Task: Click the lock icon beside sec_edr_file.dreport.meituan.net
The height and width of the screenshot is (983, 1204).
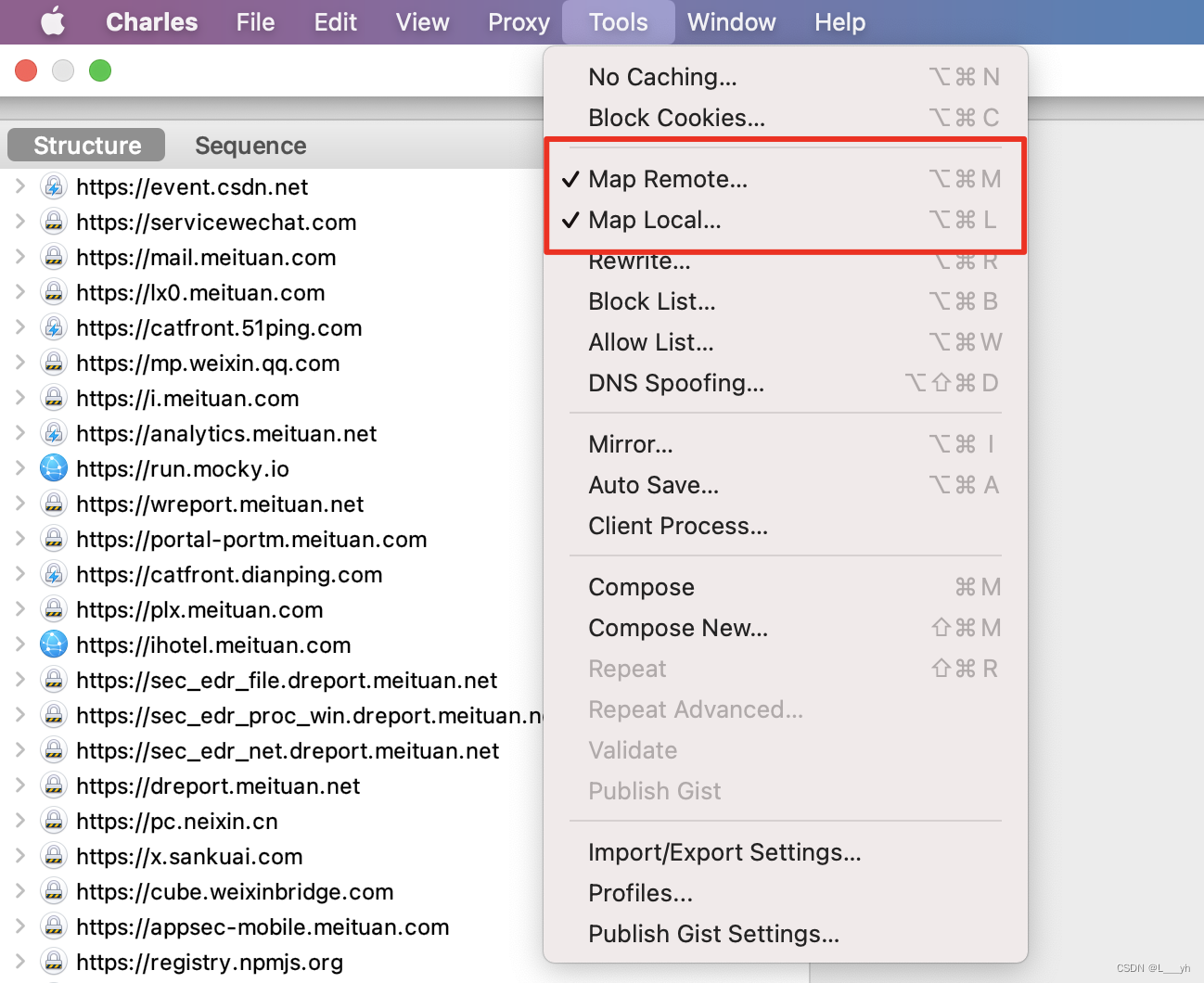Action: pyautogui.click(x=54, y=680)
